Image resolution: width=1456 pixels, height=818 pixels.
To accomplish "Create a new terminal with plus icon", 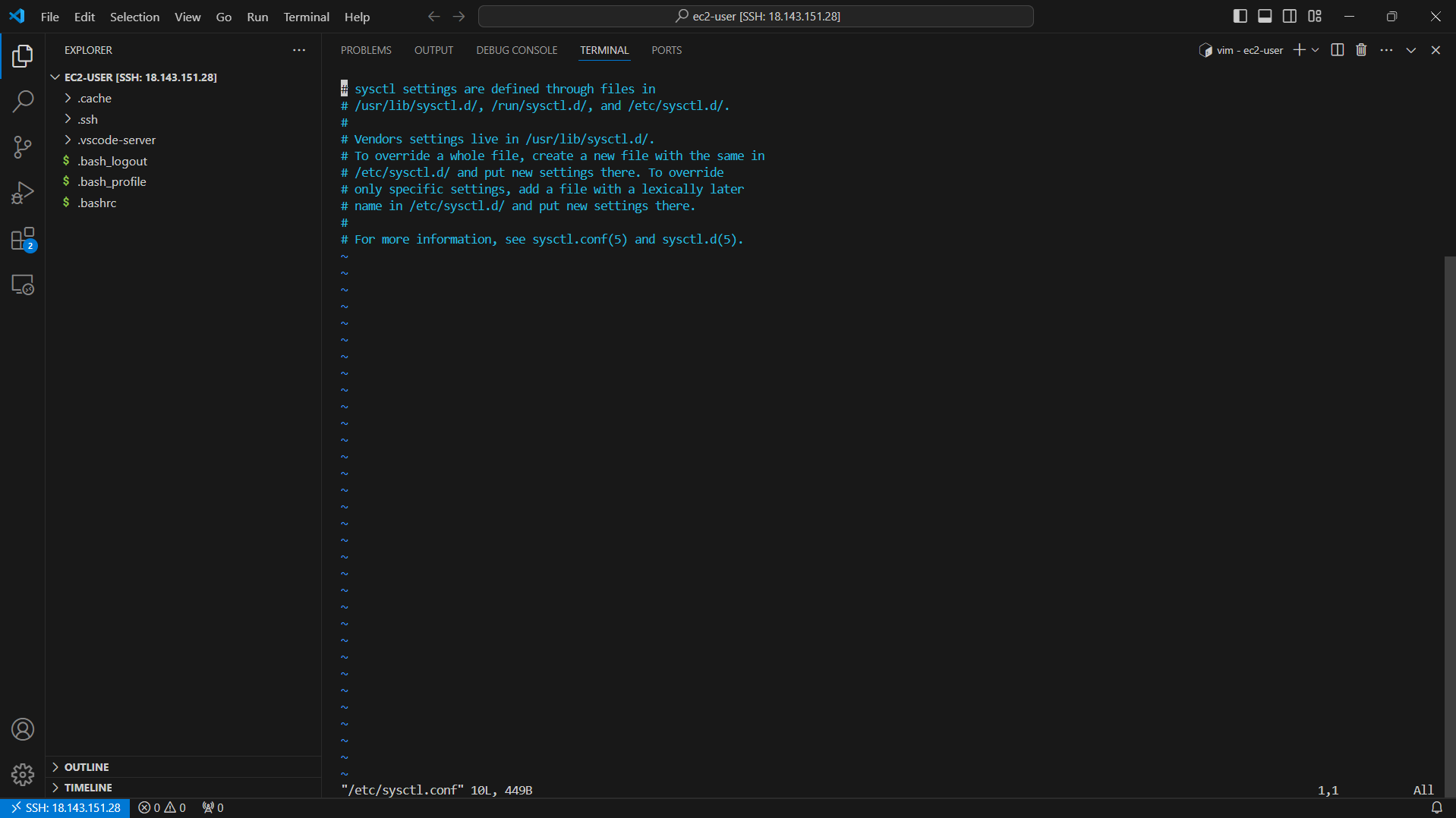I will 1299,50.
